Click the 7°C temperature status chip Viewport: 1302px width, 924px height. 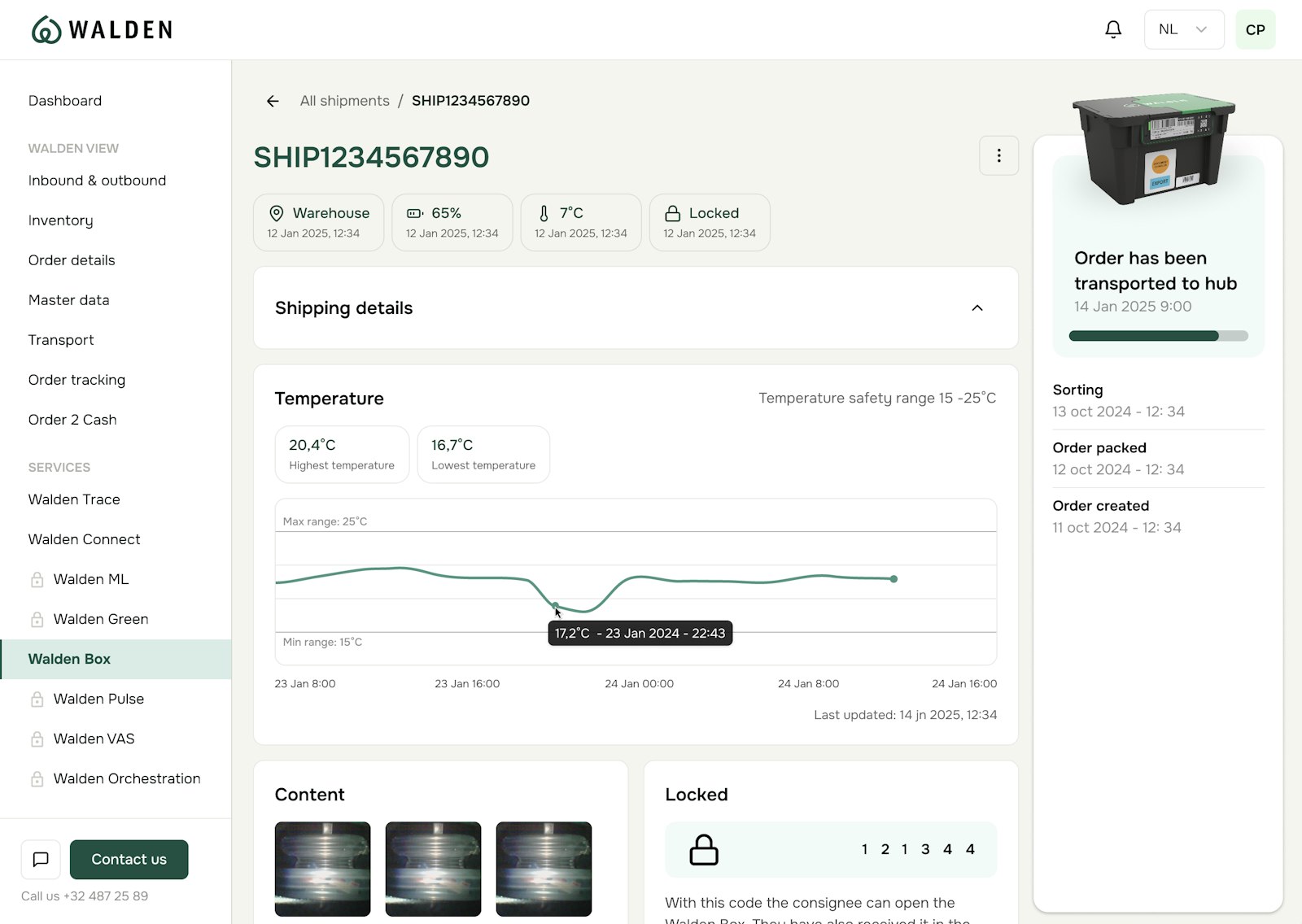[x=581, y=222]
